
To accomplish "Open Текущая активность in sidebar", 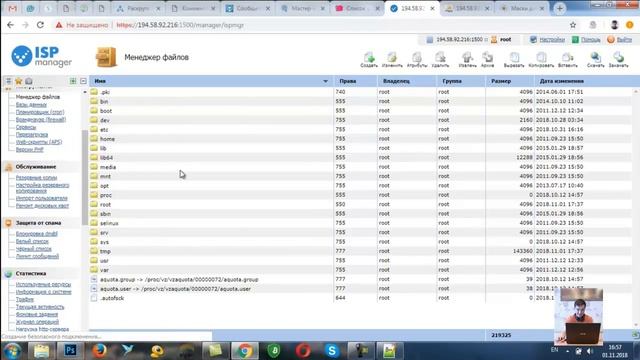I will pyautogui.click(x=40, y=307).
